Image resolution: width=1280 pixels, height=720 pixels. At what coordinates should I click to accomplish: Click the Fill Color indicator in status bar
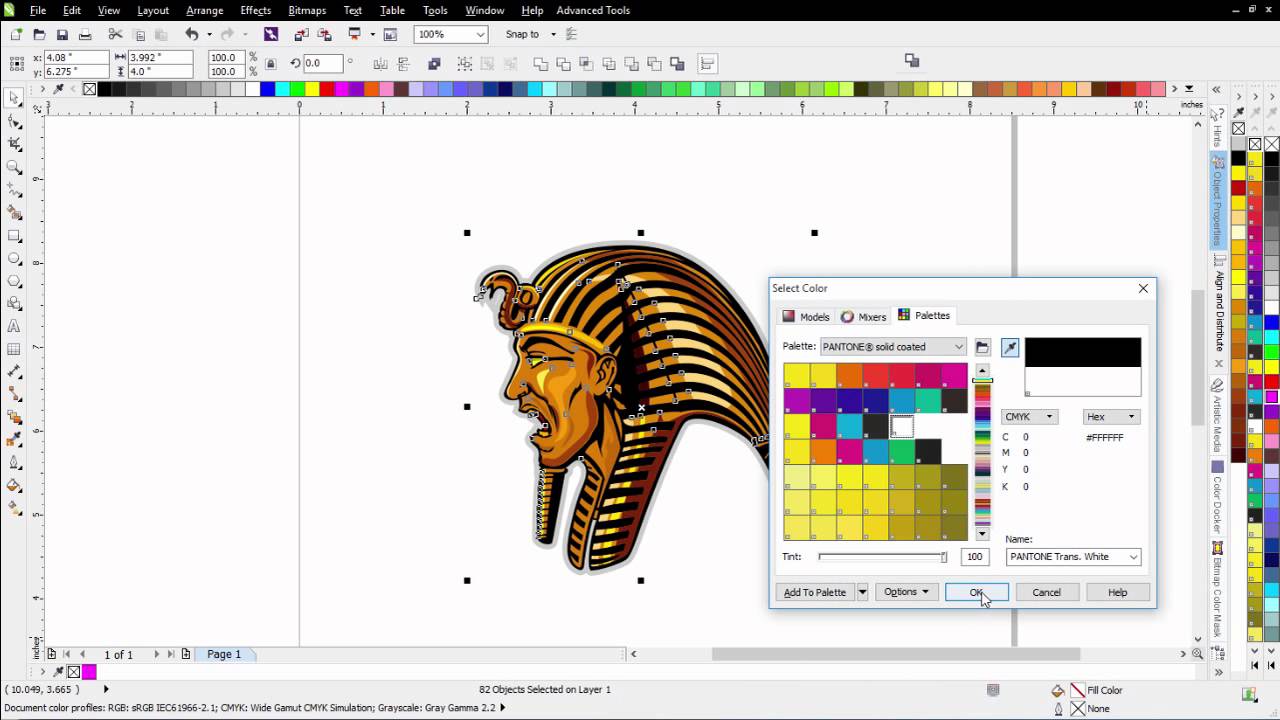pyautogui.click(x=1077, y=690)
